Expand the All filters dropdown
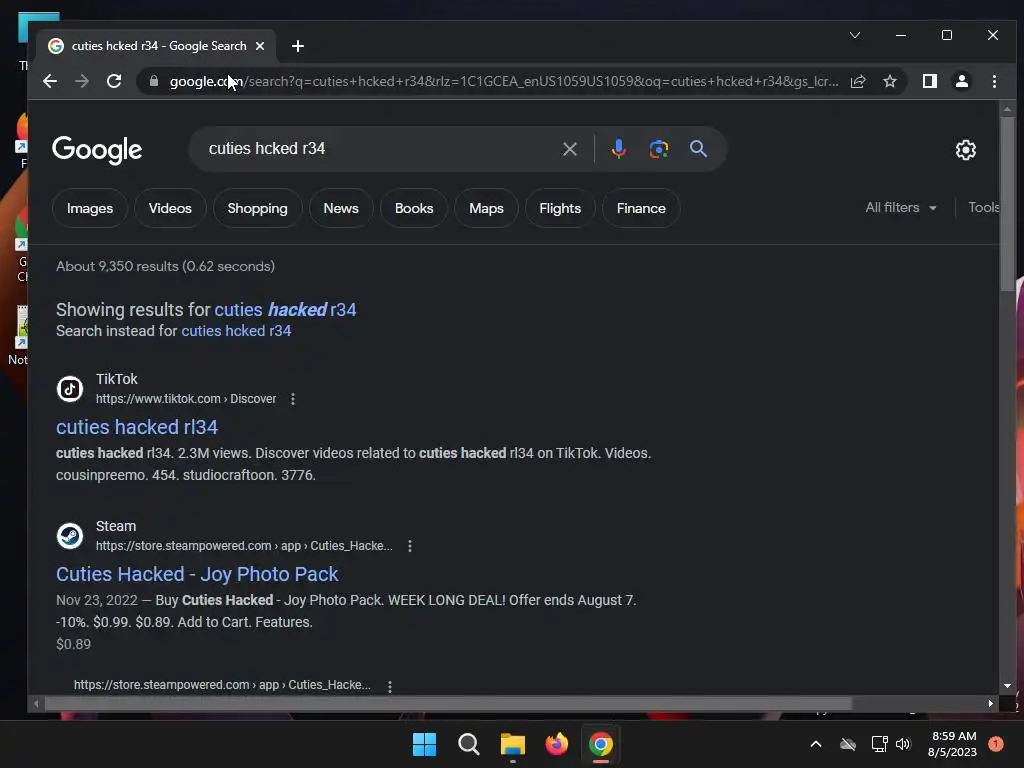The width and height of the screenshot is (1024, 768). click(x=901, y=208)
